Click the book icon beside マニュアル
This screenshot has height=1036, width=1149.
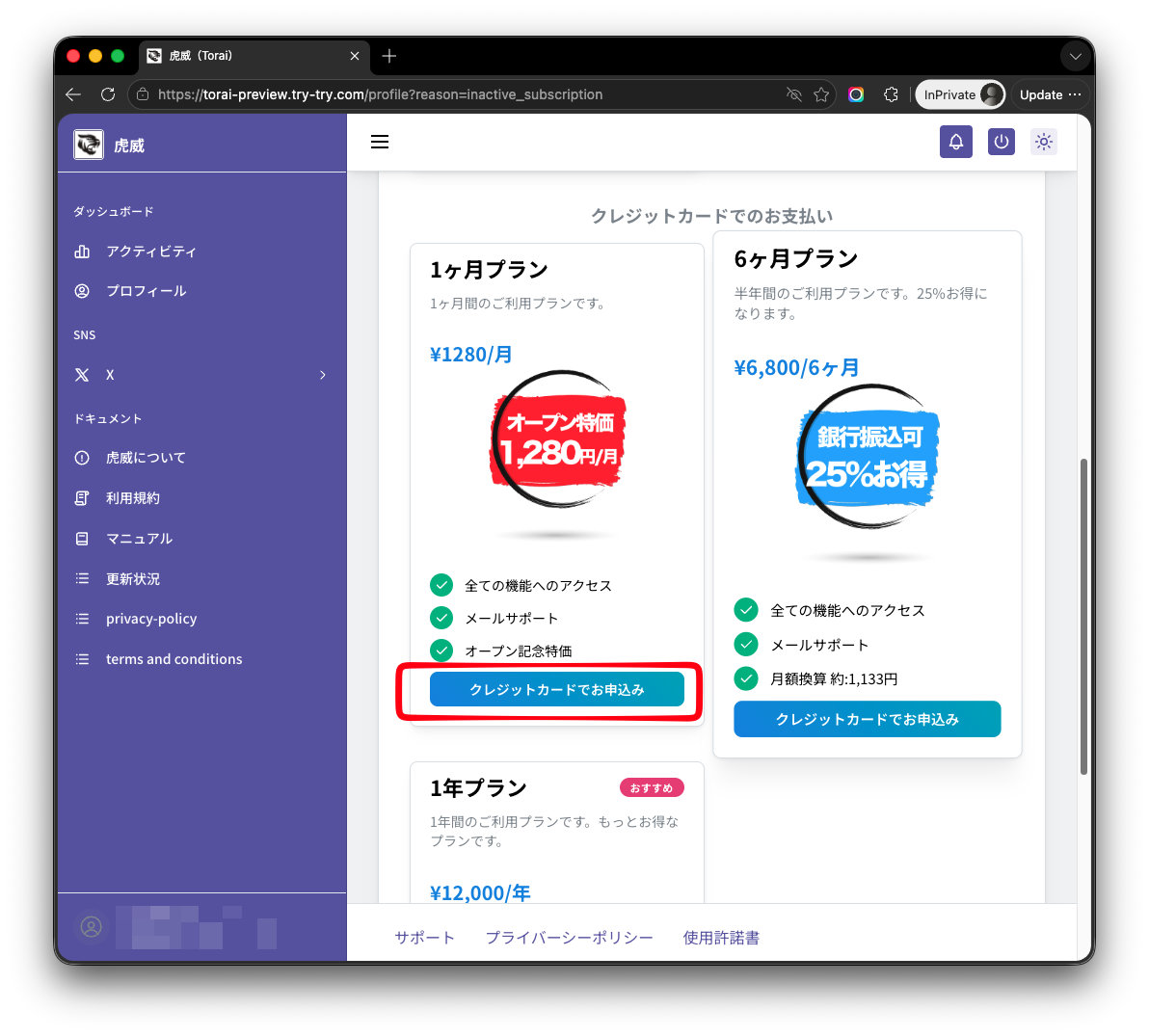(82, 539)
